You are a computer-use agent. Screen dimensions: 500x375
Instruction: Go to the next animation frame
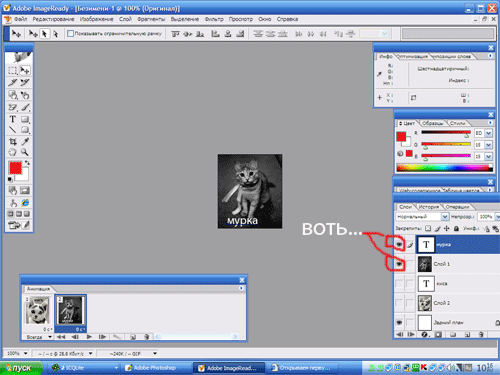pyautogui.click(x=102, y=337)
